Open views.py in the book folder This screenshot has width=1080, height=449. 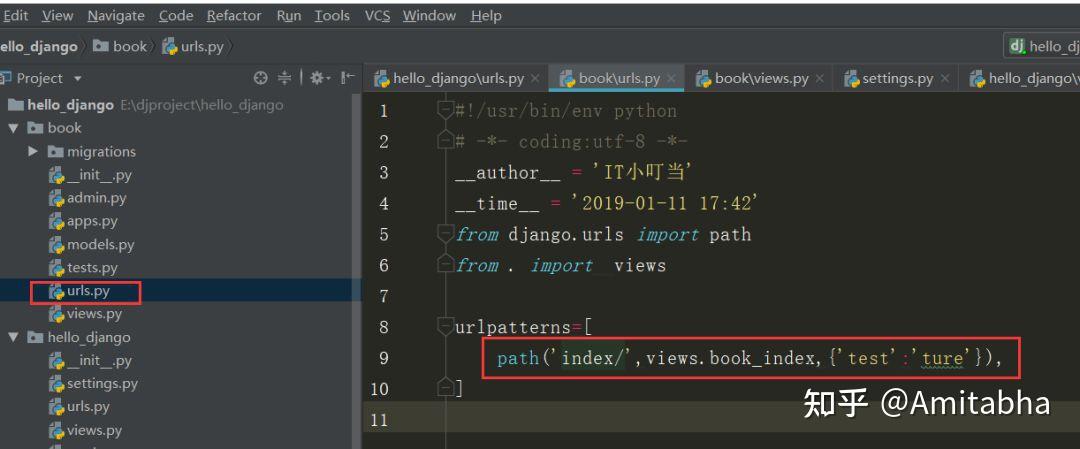tap(85, 314)
